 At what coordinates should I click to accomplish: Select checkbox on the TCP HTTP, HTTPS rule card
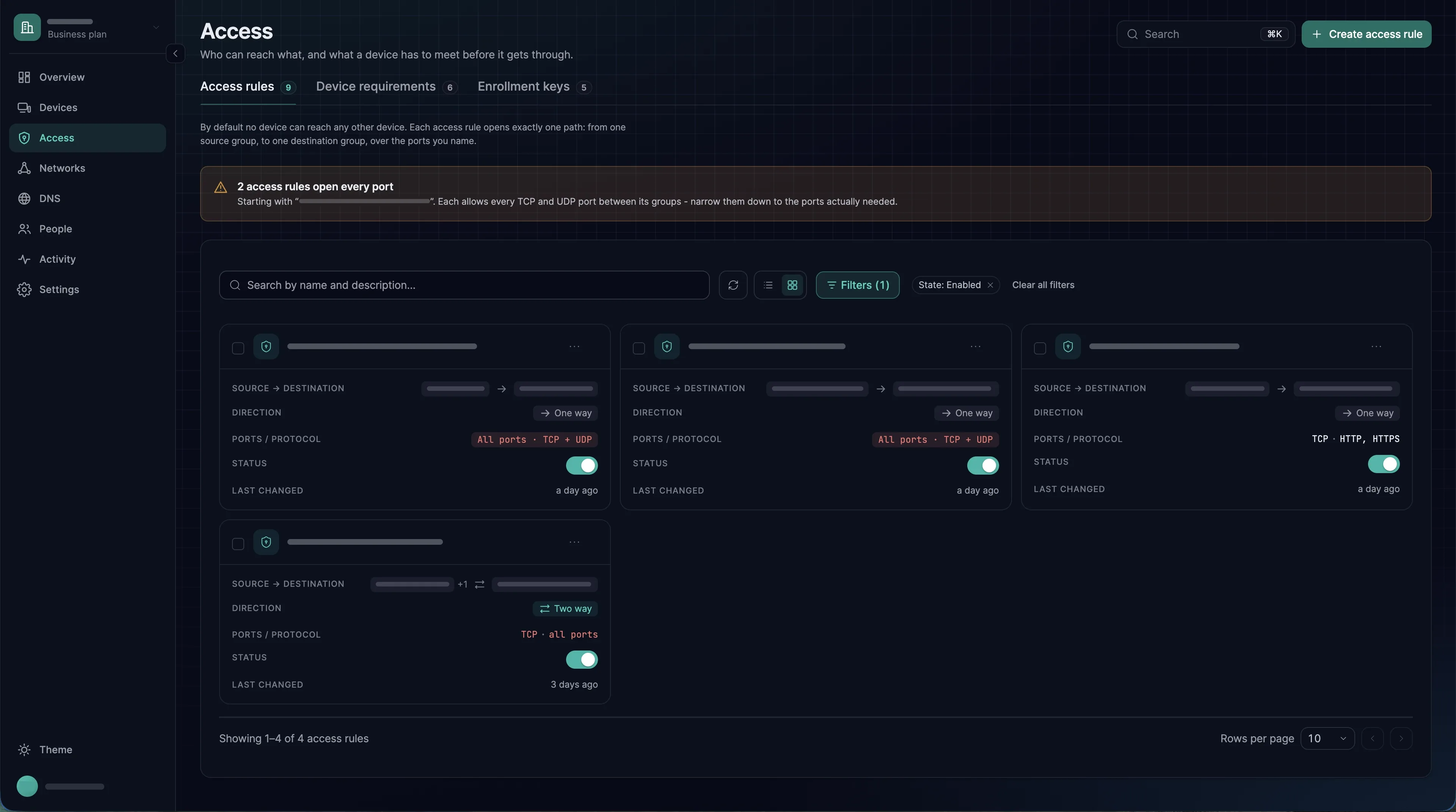coord(1039,348)
